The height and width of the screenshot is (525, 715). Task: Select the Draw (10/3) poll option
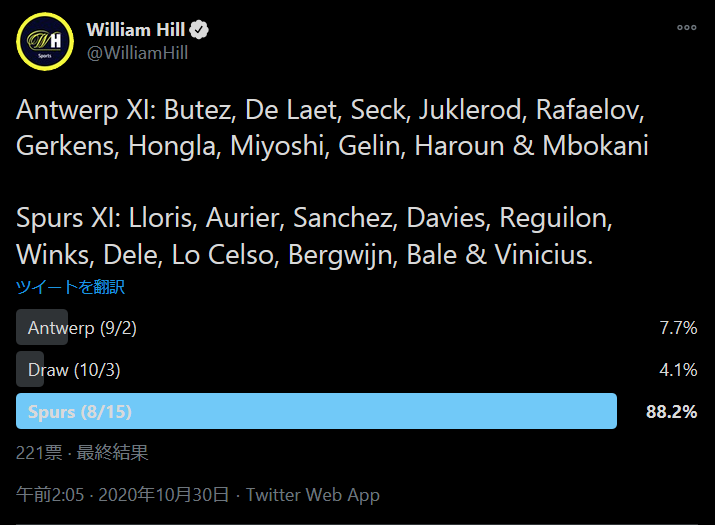coord(73,370)
